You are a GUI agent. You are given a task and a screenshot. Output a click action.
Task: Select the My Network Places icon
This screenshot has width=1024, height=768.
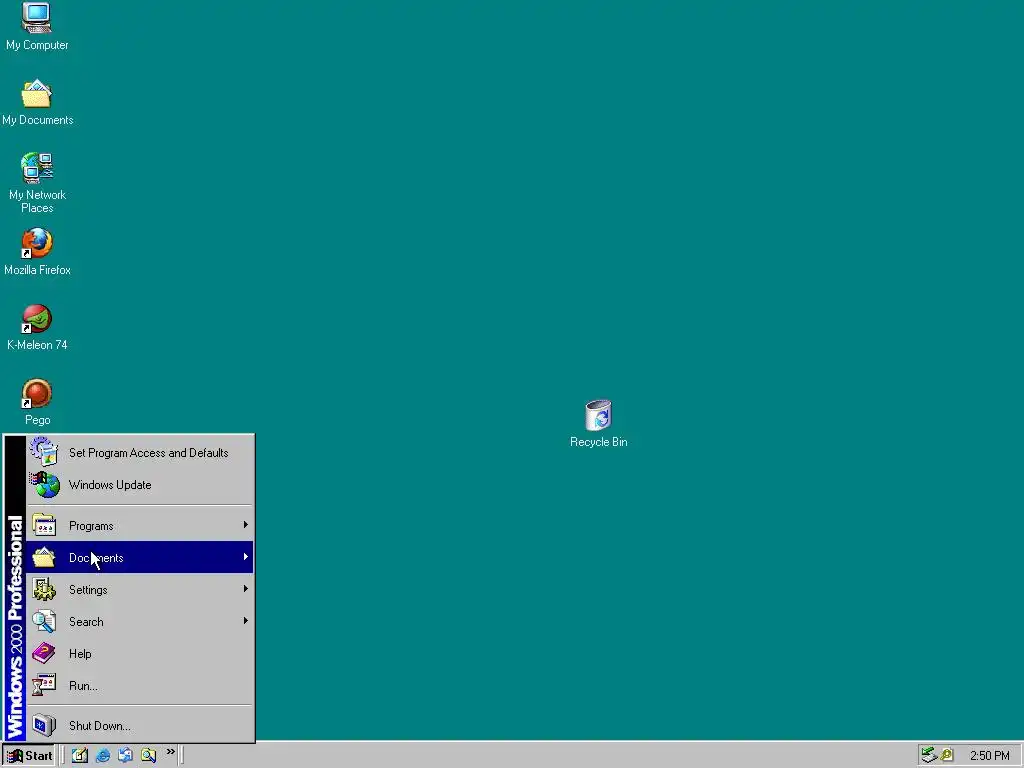pos(37,183)
